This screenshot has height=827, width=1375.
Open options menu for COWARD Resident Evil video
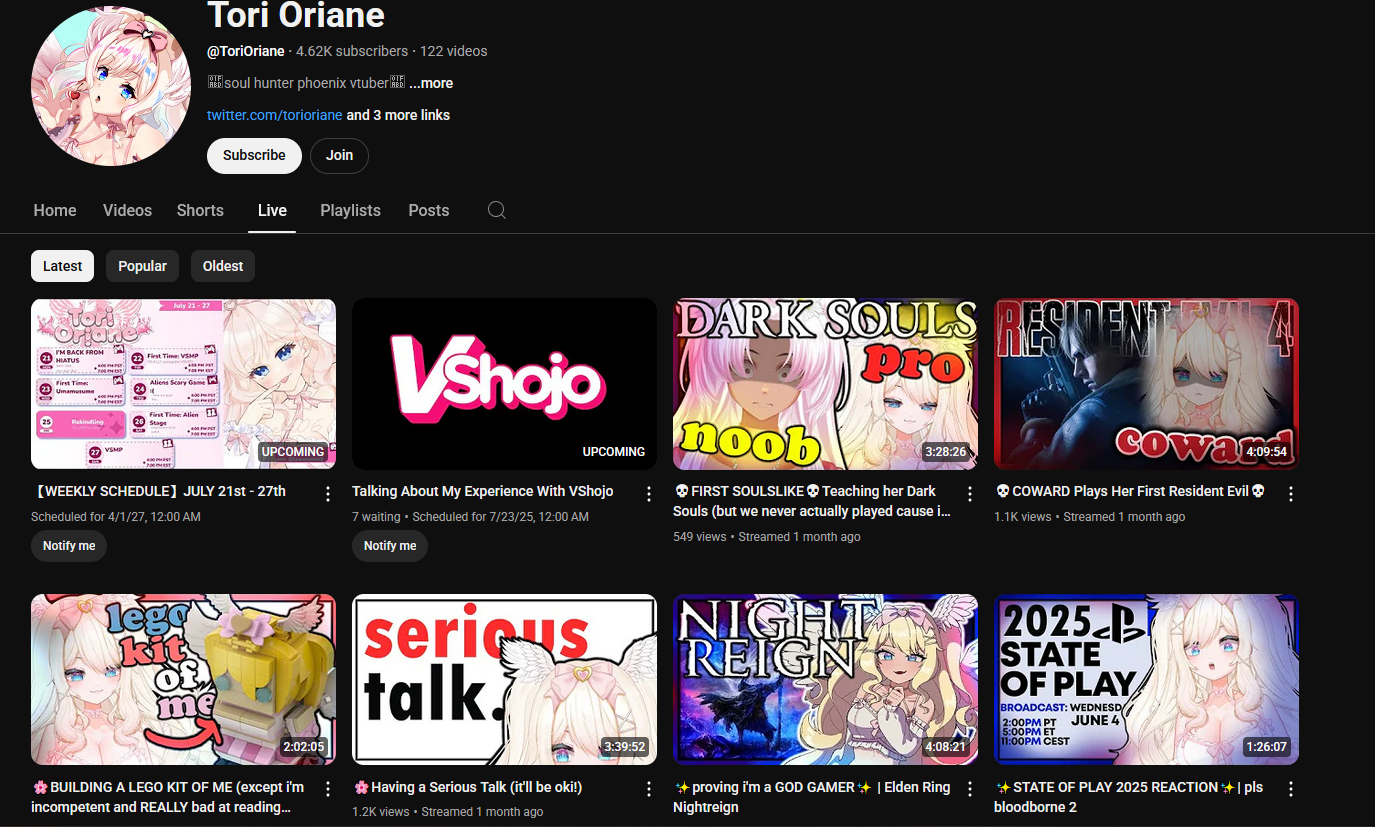[x=1291, y=494]
